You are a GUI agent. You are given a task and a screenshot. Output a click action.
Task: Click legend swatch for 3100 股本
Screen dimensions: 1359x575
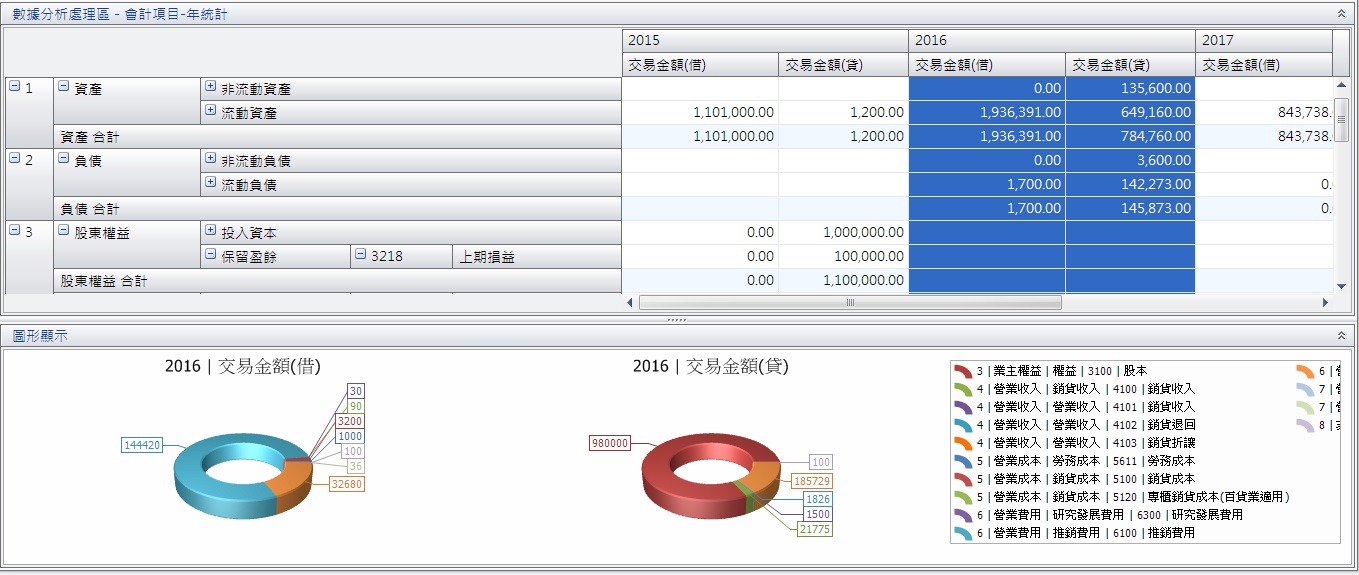click(x=963, y=371)
